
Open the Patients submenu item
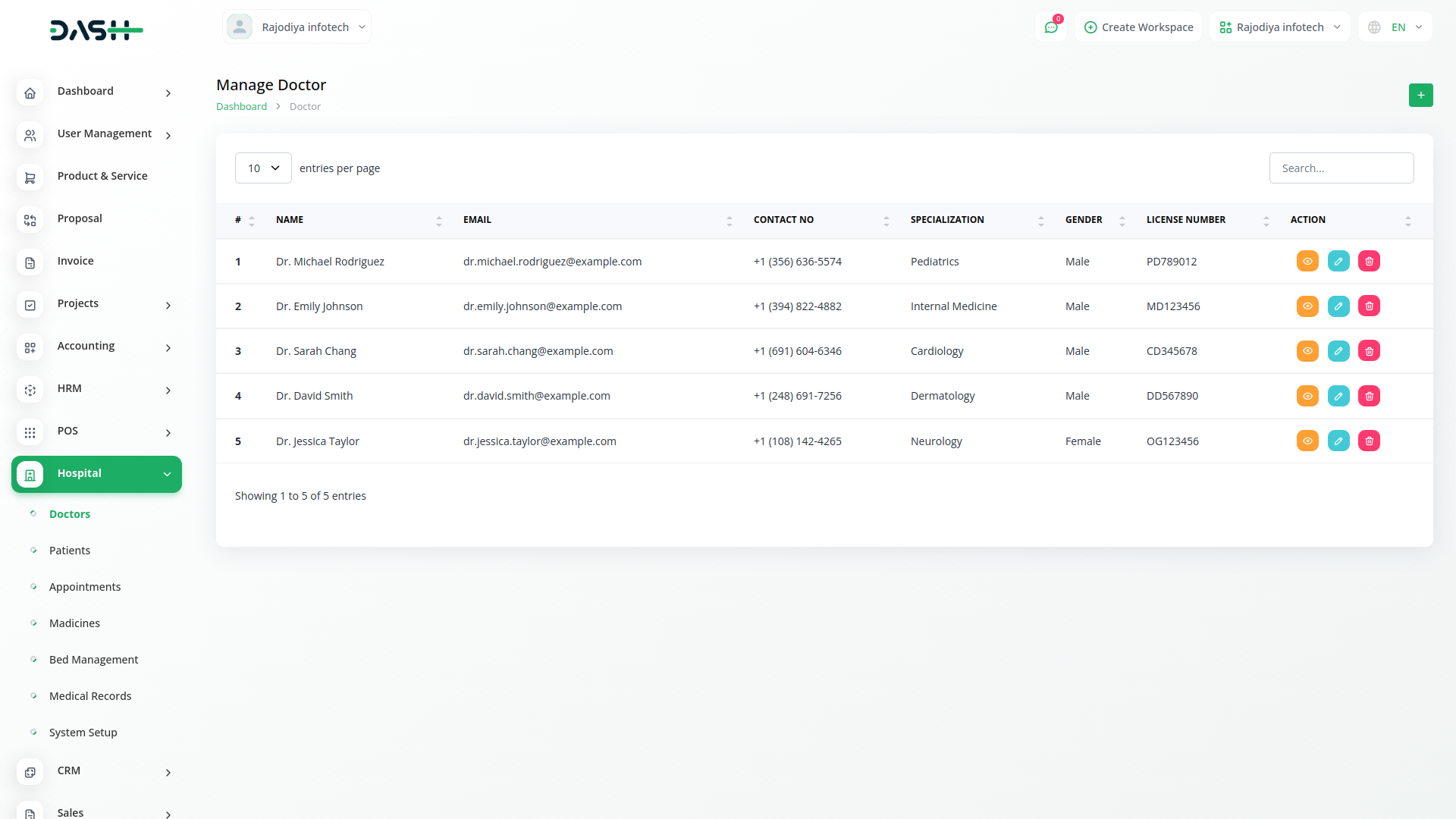pyautogui.click(x=70, y=551)
